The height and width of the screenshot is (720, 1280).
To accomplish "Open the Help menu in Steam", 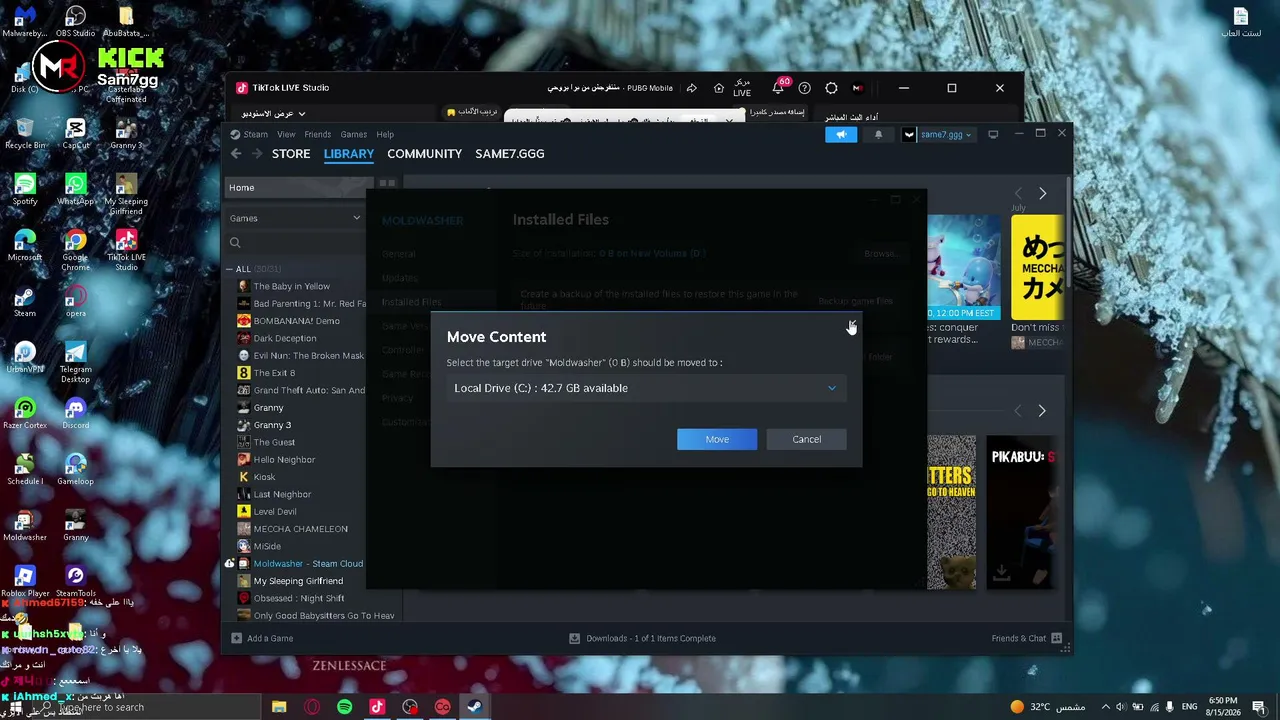I will pos(385,134).
